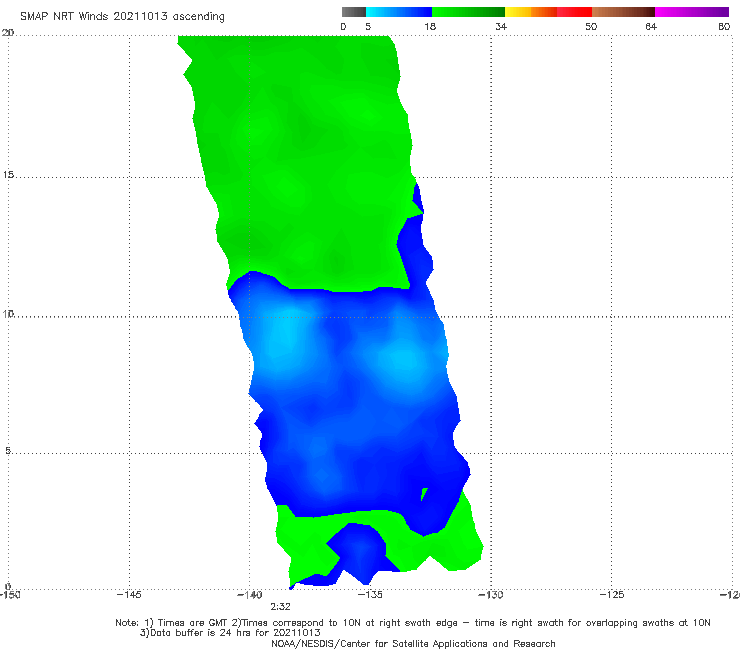Click the magenta-purple segment of the color bar
The image size is (740, 650).
692,12
